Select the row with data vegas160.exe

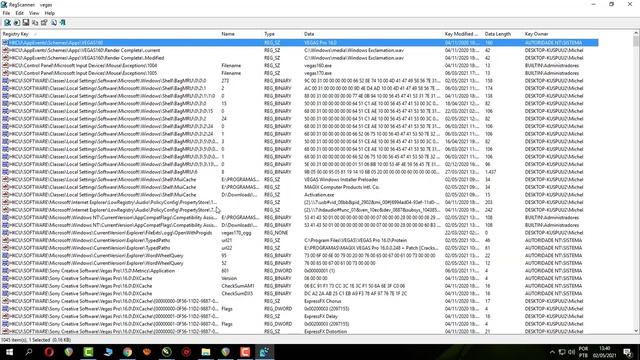pos(300,65)
